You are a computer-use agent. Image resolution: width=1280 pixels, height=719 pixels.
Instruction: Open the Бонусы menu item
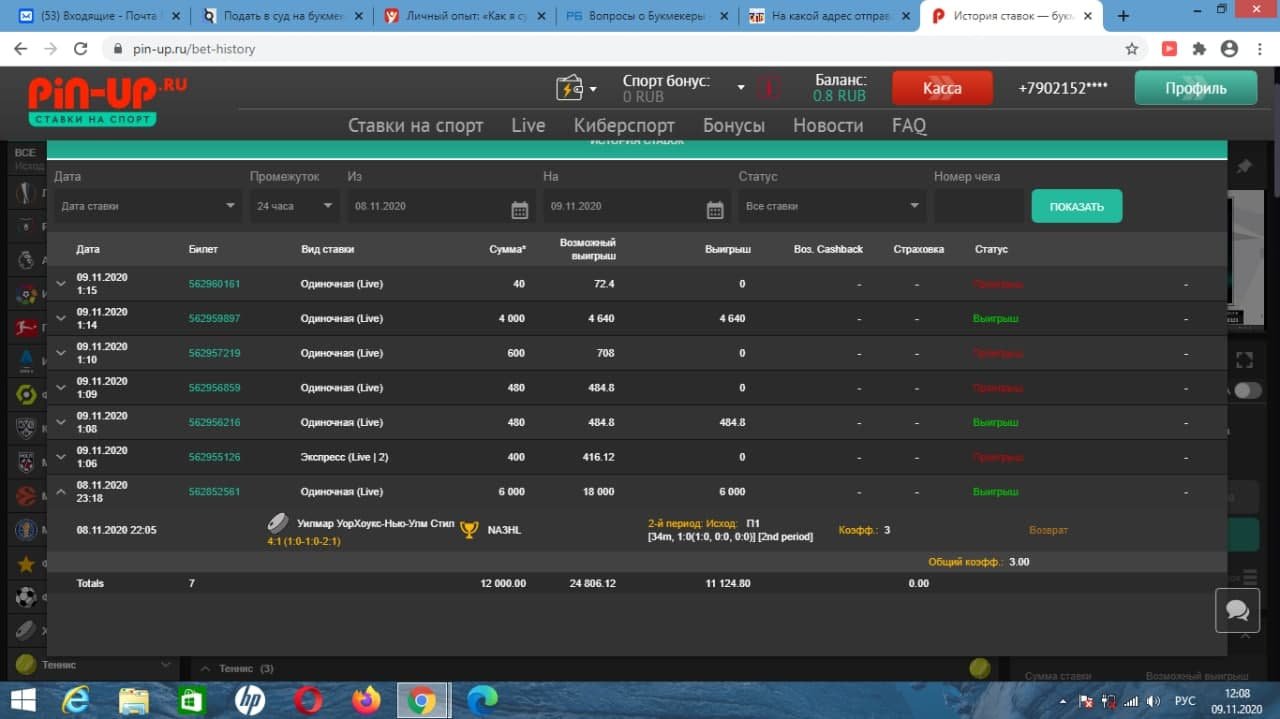tap(733, 125)
